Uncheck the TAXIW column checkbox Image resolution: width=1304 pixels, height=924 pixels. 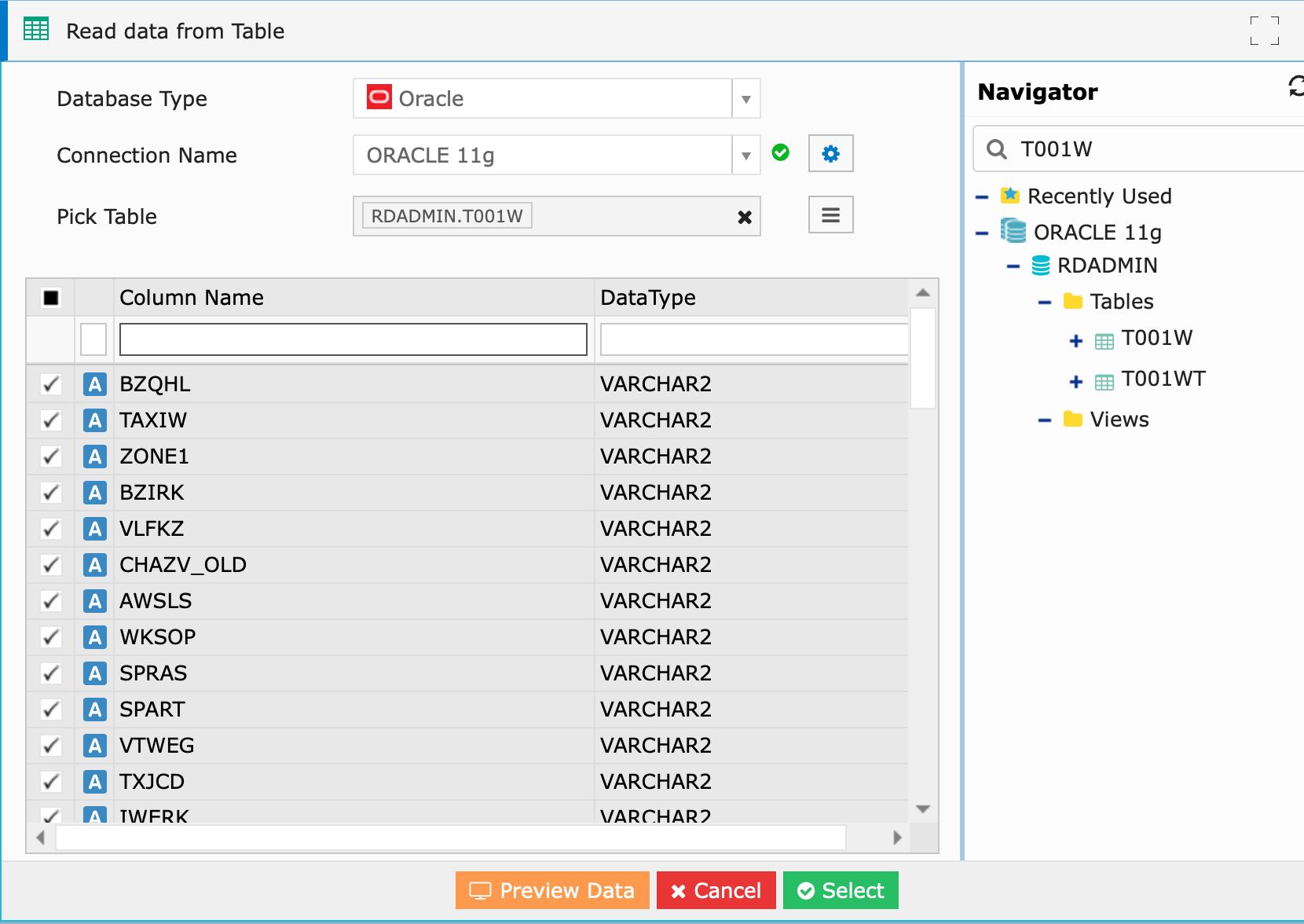click(x=51, y=420)
